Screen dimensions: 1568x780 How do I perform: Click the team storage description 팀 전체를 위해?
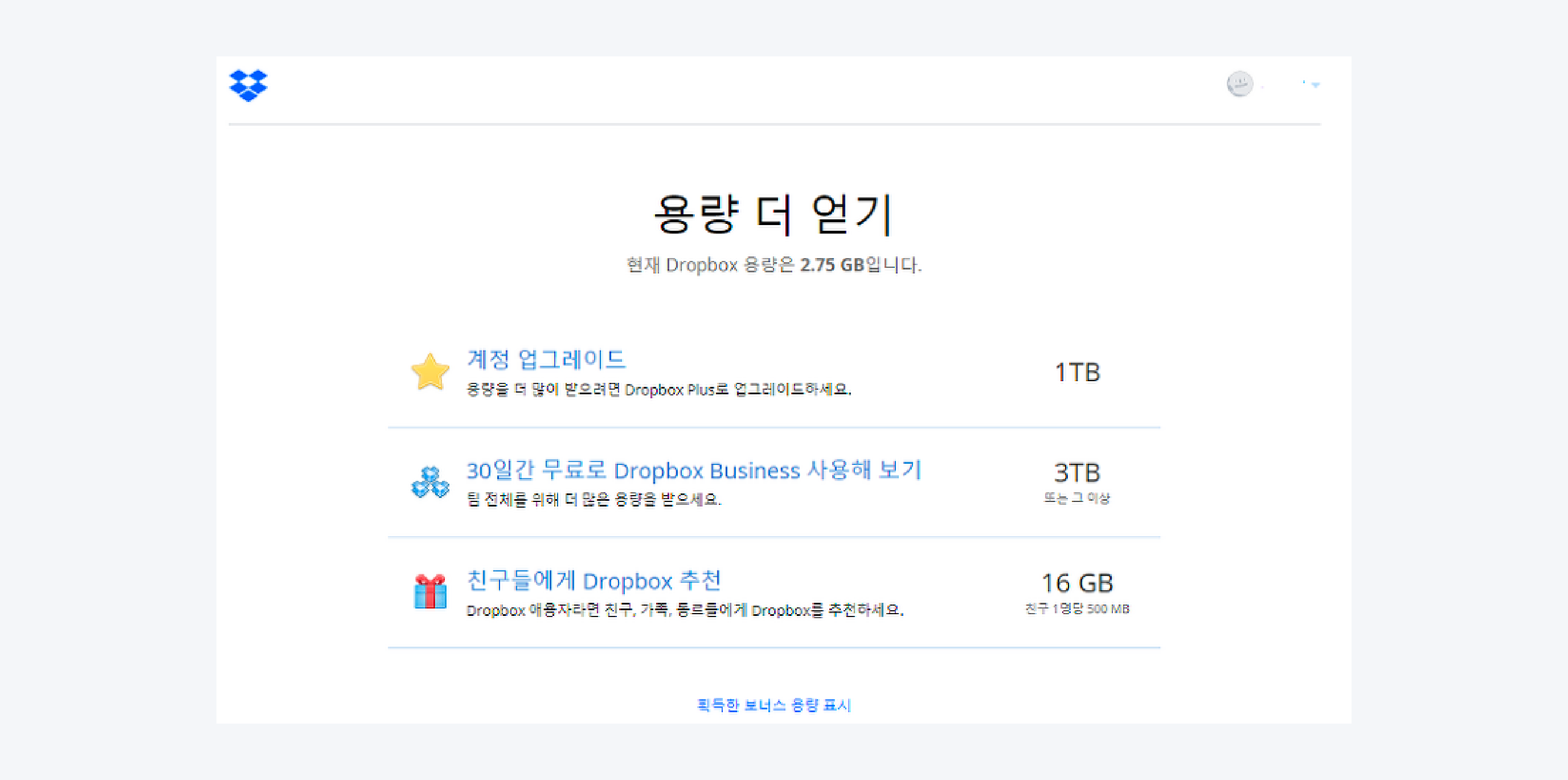click(x=593, y=499)
